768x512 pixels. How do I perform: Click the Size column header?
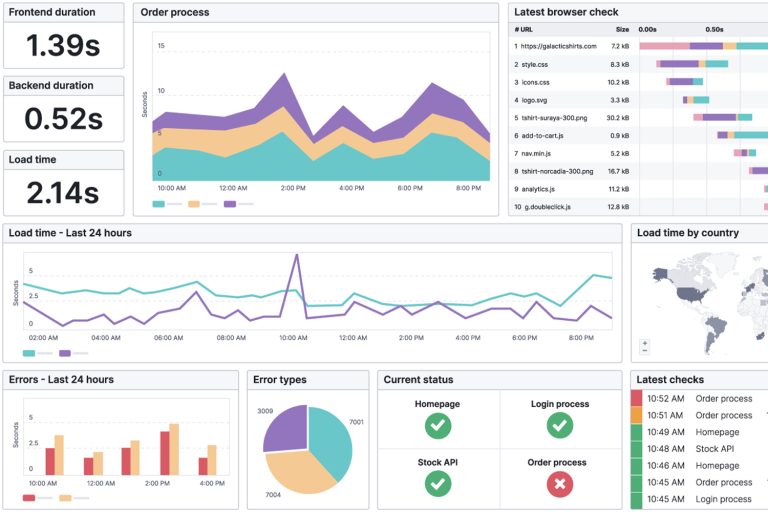click(622, 29)
